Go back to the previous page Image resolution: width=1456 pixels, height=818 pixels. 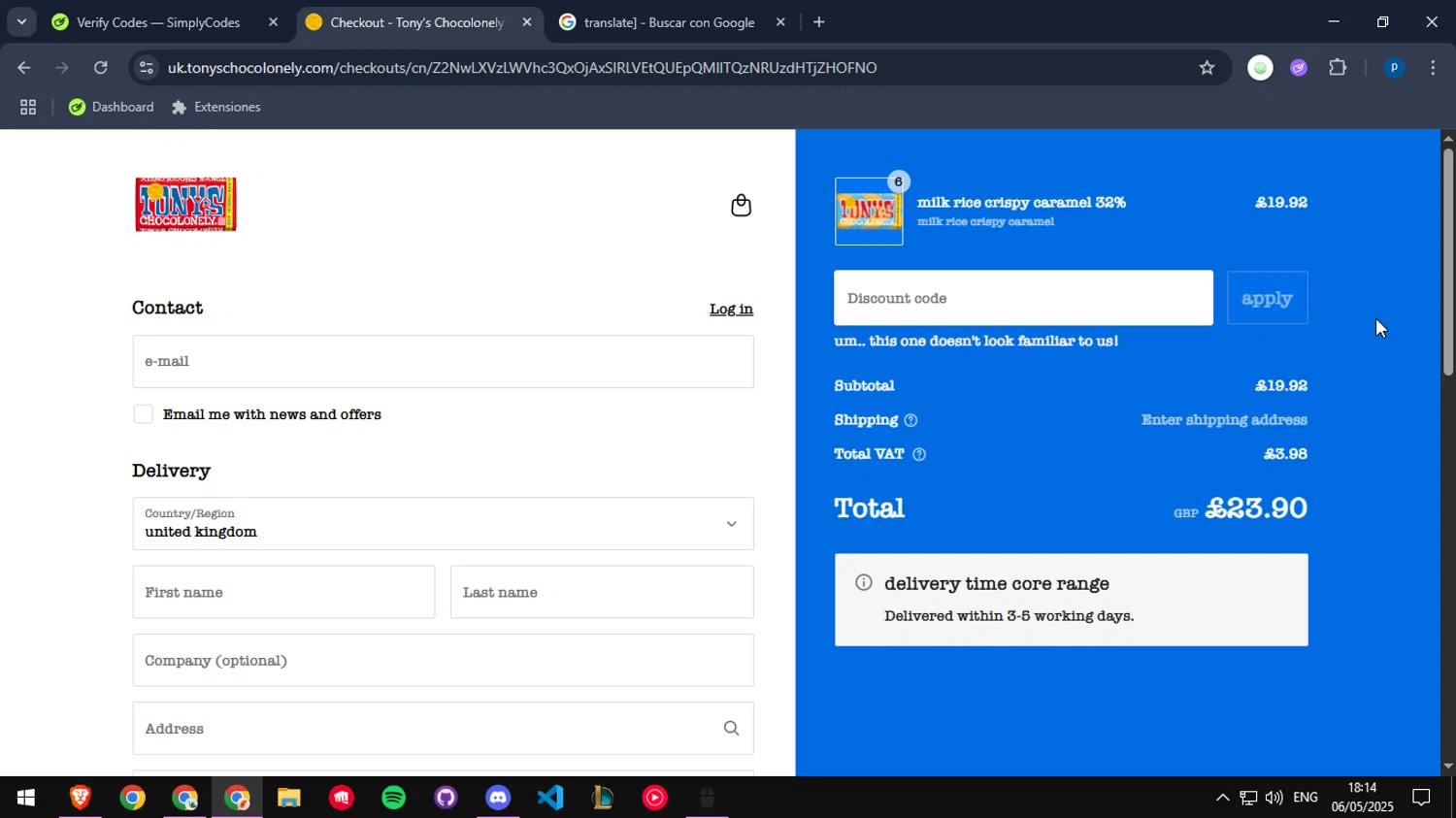coord(24,67)
